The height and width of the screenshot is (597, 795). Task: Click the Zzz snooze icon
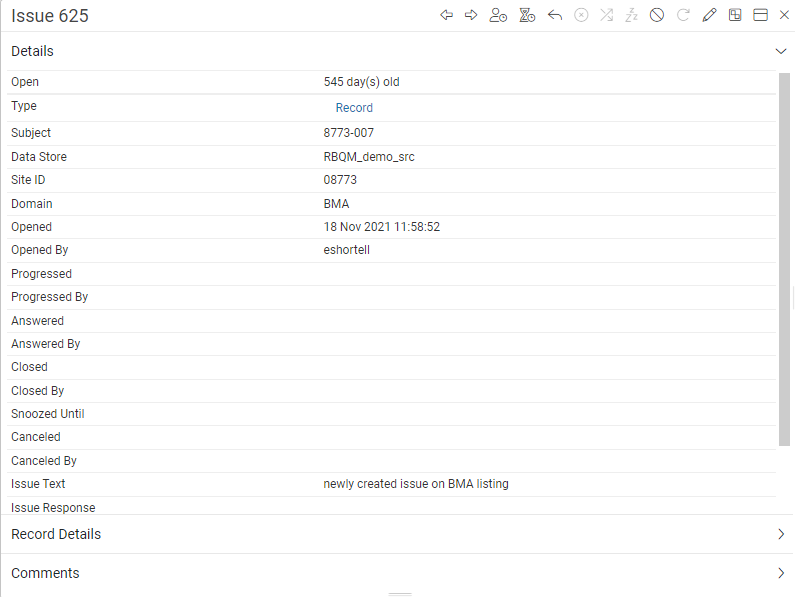[x=631, y=15]
